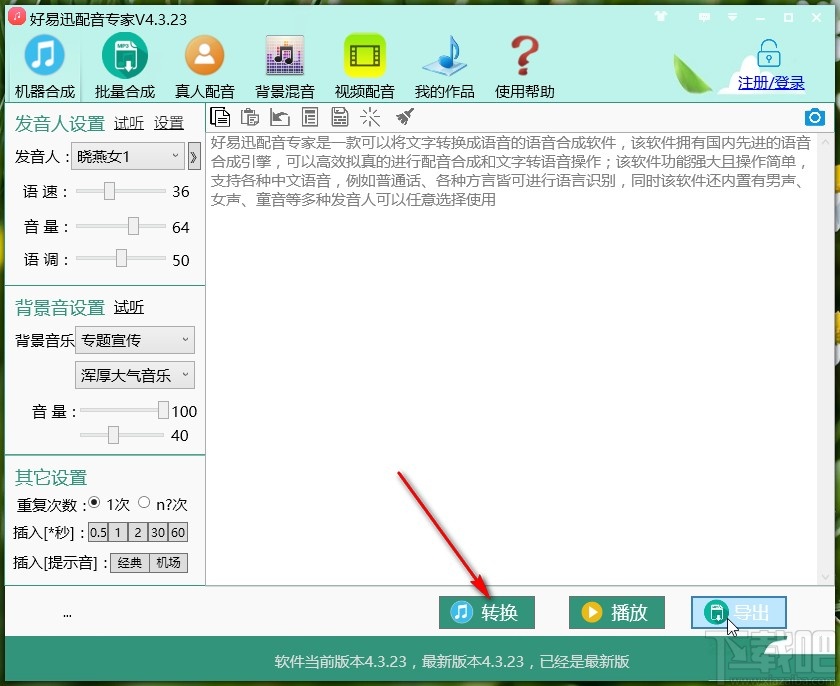The image size is (840, 686).
Task: Insert the 经典 prompt tone
Action: pyautogui.click(x=130, y=563)
